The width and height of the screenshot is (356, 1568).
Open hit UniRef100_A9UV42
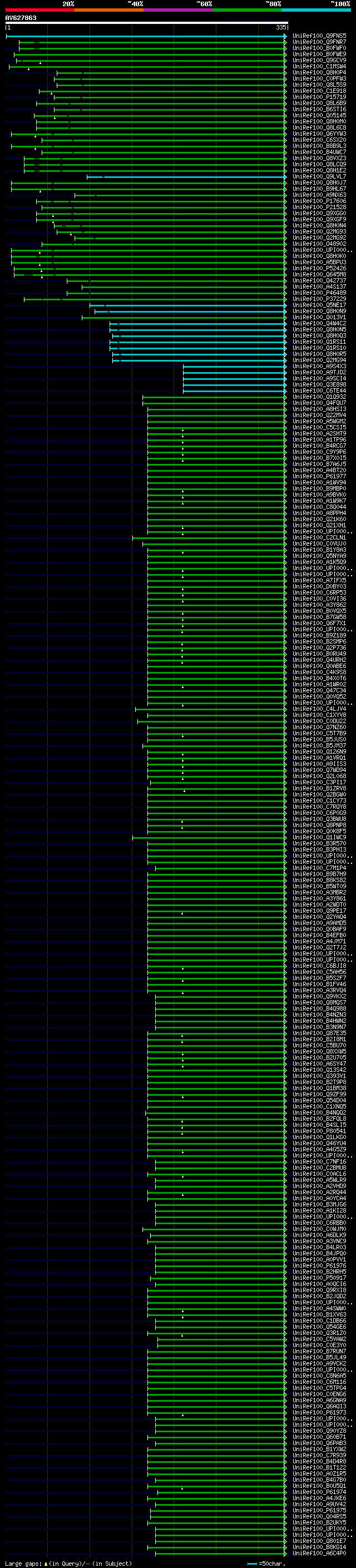click(x=319, y=1504)
